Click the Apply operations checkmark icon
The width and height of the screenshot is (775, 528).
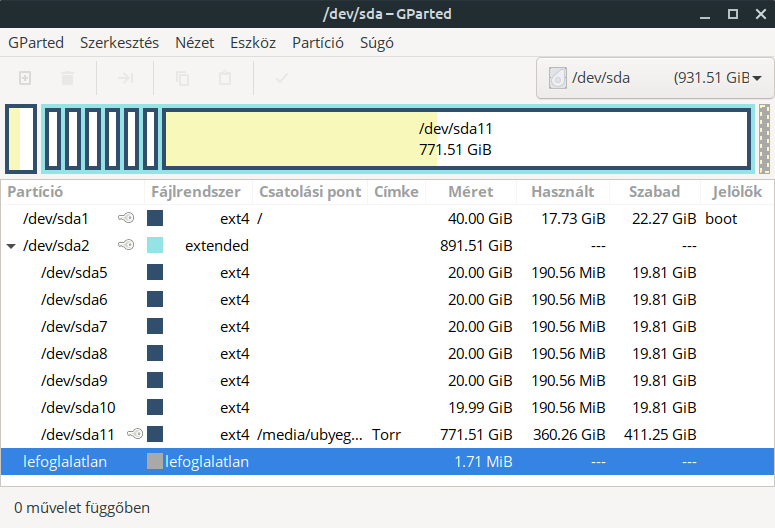282,78
